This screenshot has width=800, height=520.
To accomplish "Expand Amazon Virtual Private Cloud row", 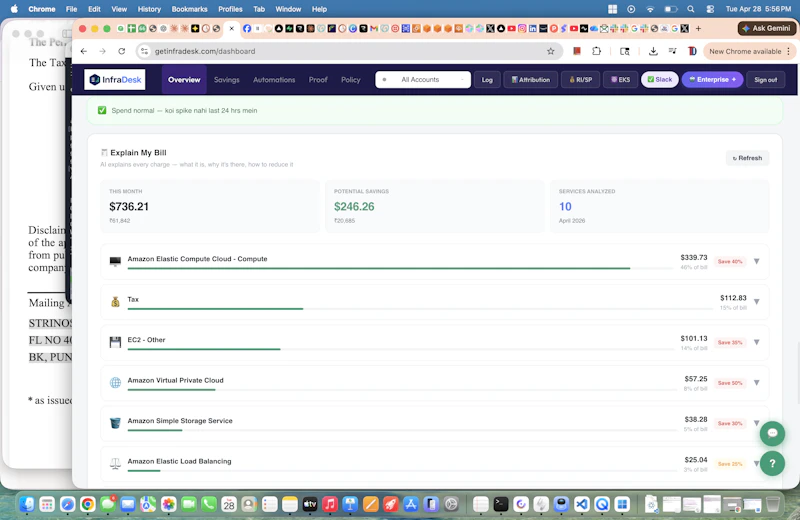I will point(757,382).
